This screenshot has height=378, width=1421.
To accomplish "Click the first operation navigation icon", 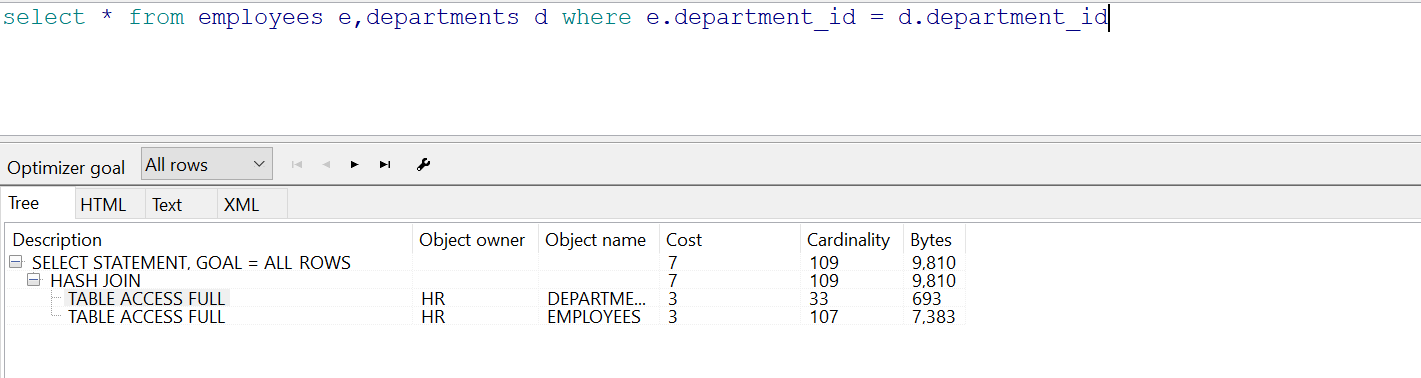I will click(x=296, y=165).
